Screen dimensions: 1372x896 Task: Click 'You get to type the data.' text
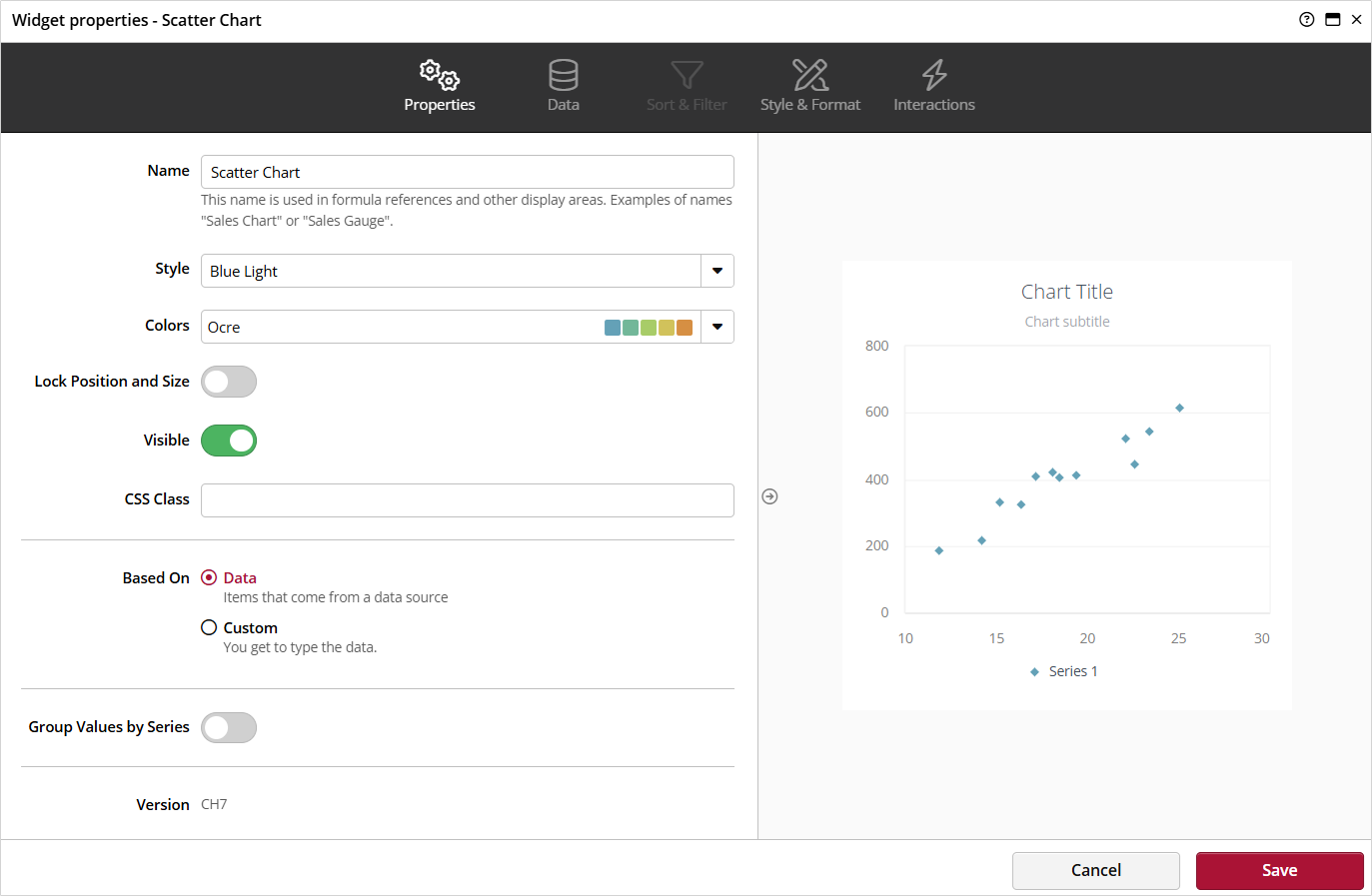point(300,647)
